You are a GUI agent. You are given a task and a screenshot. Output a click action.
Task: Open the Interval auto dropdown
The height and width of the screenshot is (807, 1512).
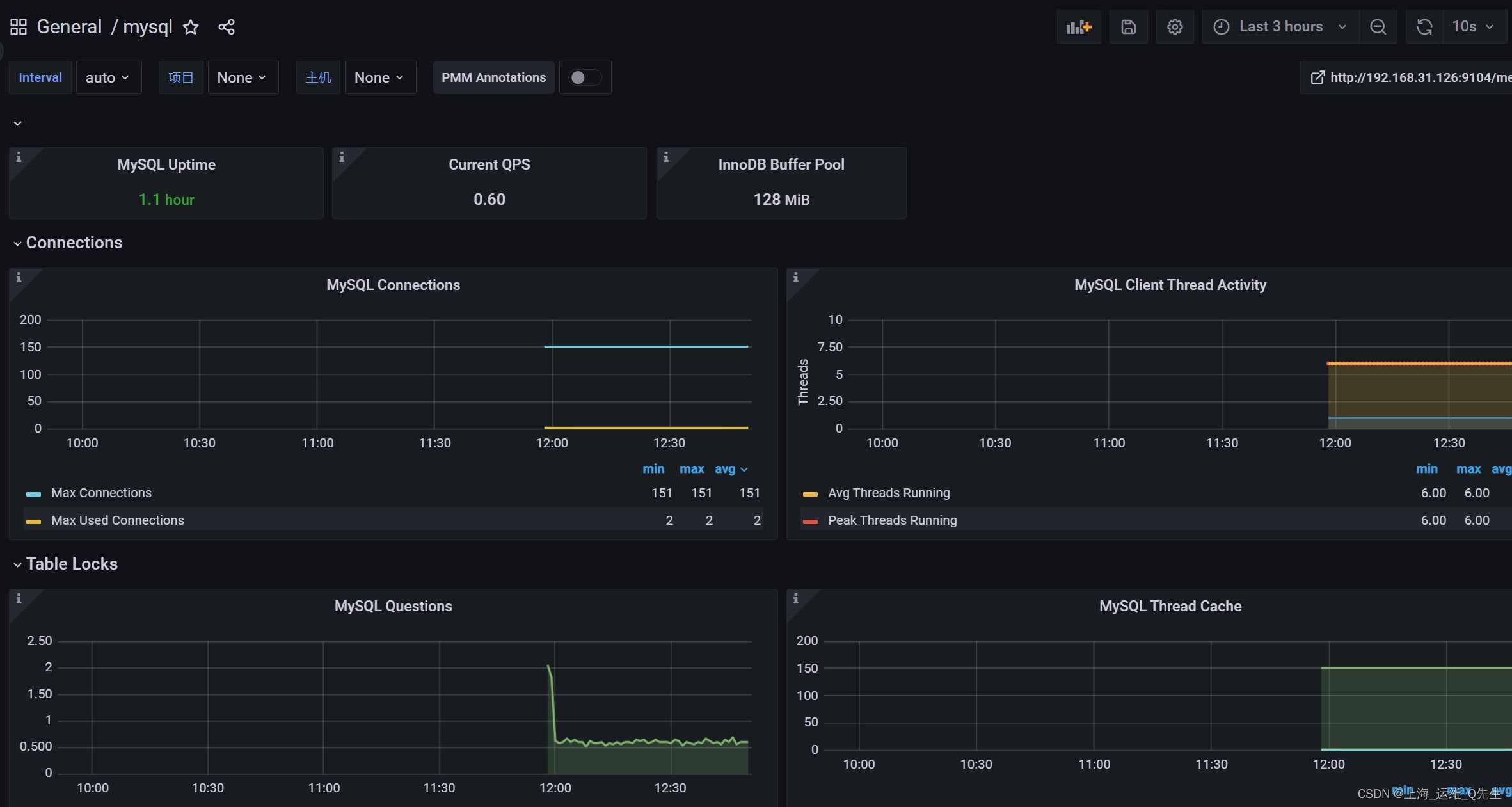pos(108,77)
